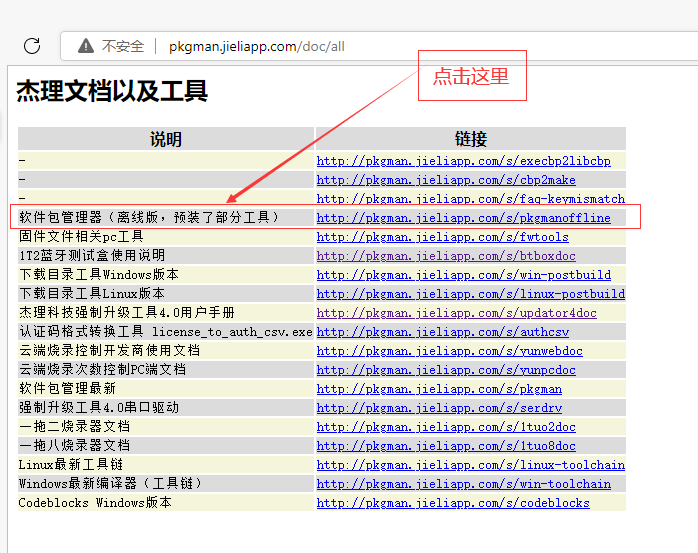Image resolution: width=698 pixels, height=553 pixels.
Task: Select the text 云端烧录次数控制PC端文档
Action: coord(102,370)
